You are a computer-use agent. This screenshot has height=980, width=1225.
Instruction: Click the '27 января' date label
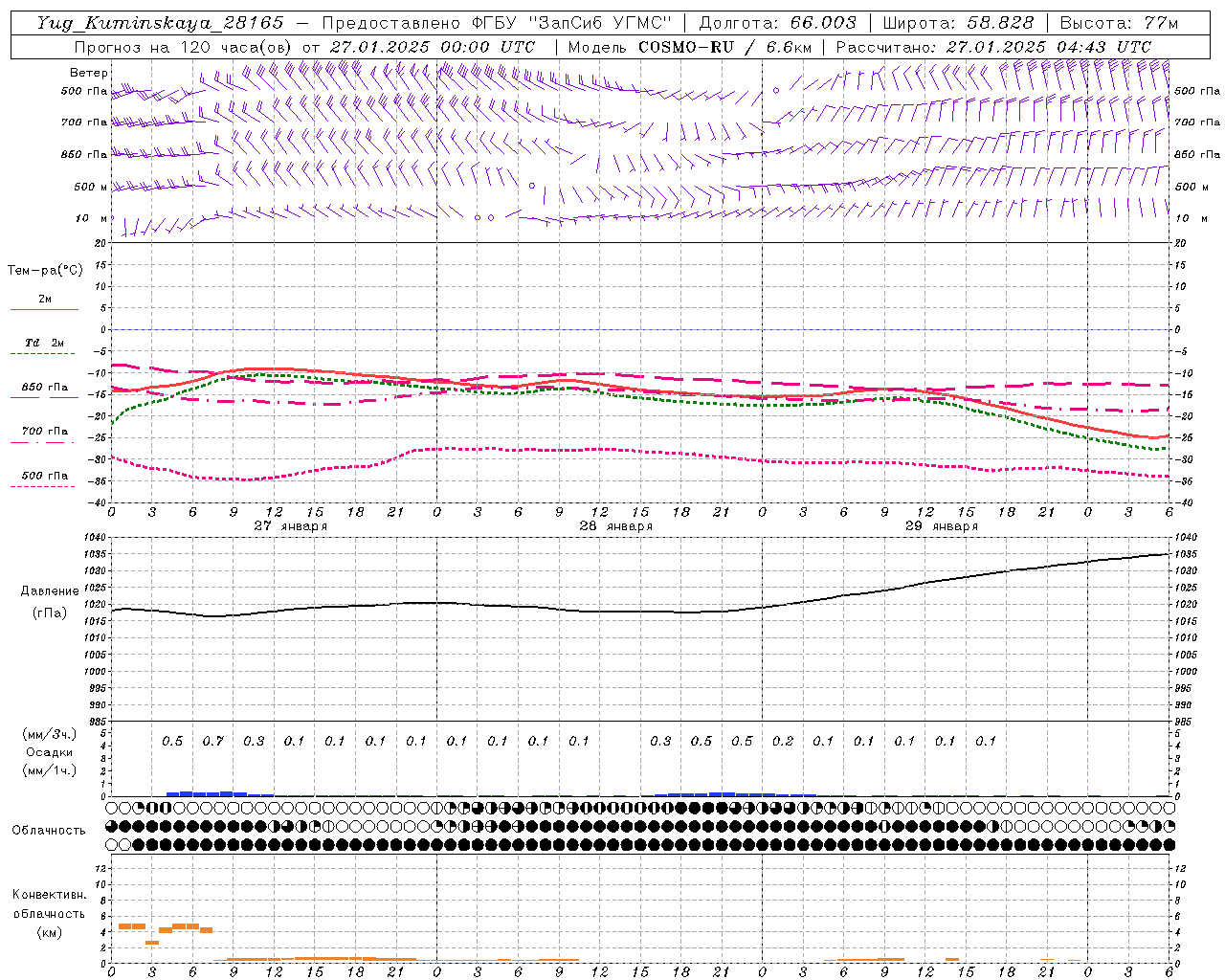[291, 526]
